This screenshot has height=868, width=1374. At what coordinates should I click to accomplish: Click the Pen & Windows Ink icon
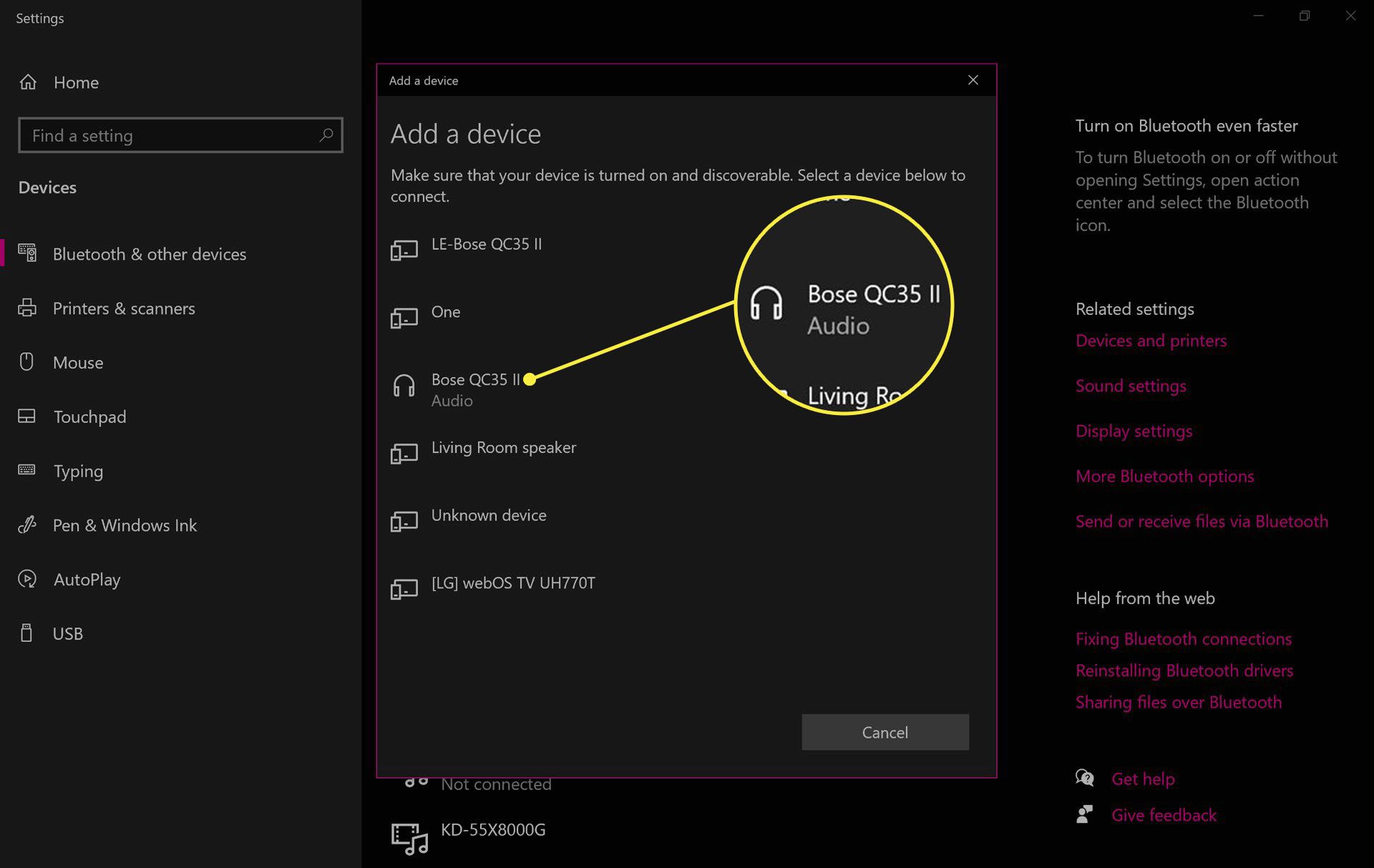(27, 525)
